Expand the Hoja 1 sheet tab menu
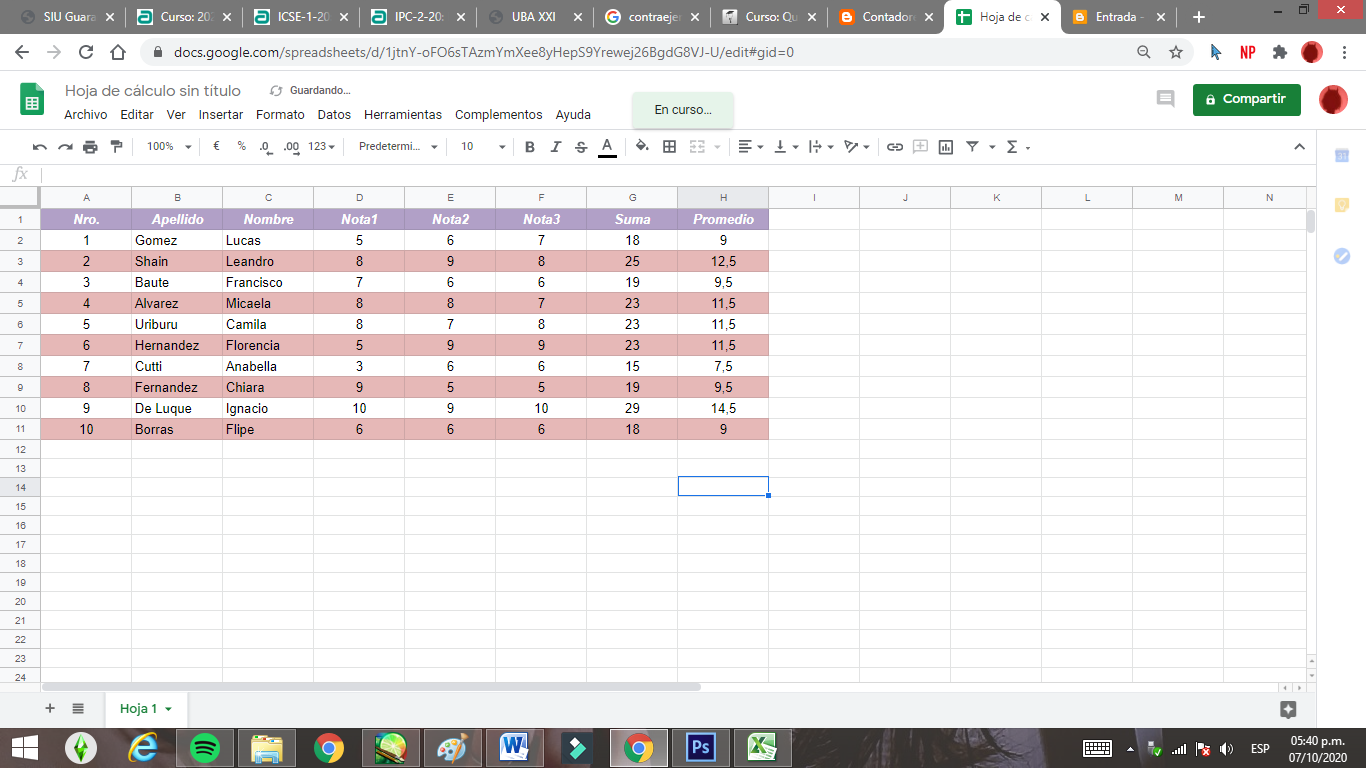 (x=168, y=707)
